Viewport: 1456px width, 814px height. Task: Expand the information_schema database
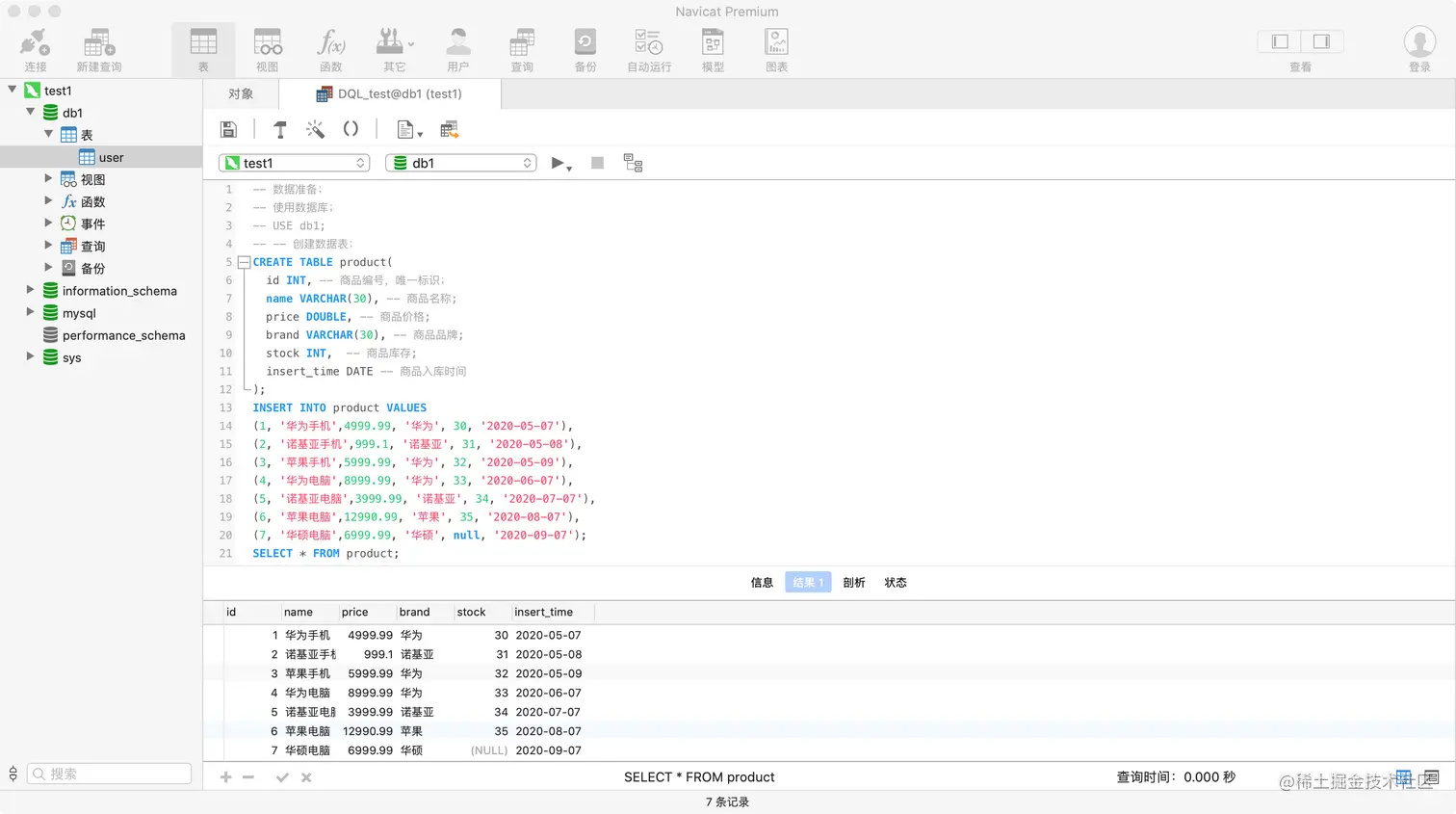[30, 289]
